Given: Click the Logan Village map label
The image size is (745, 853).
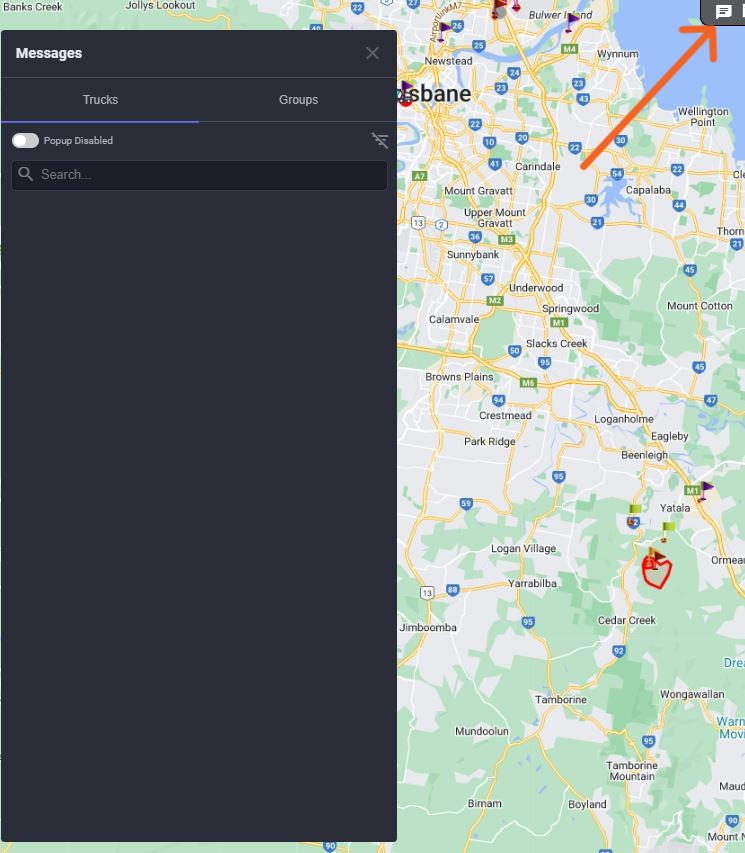Looking at the screenshot, I should 523,548.
